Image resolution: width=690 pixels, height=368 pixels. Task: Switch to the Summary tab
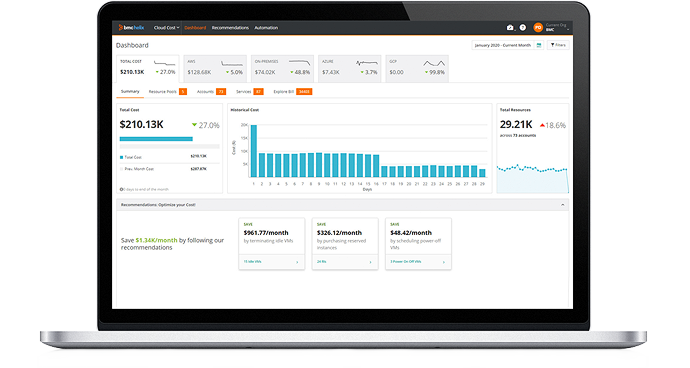pyautogui.click(x=130, y=92)
